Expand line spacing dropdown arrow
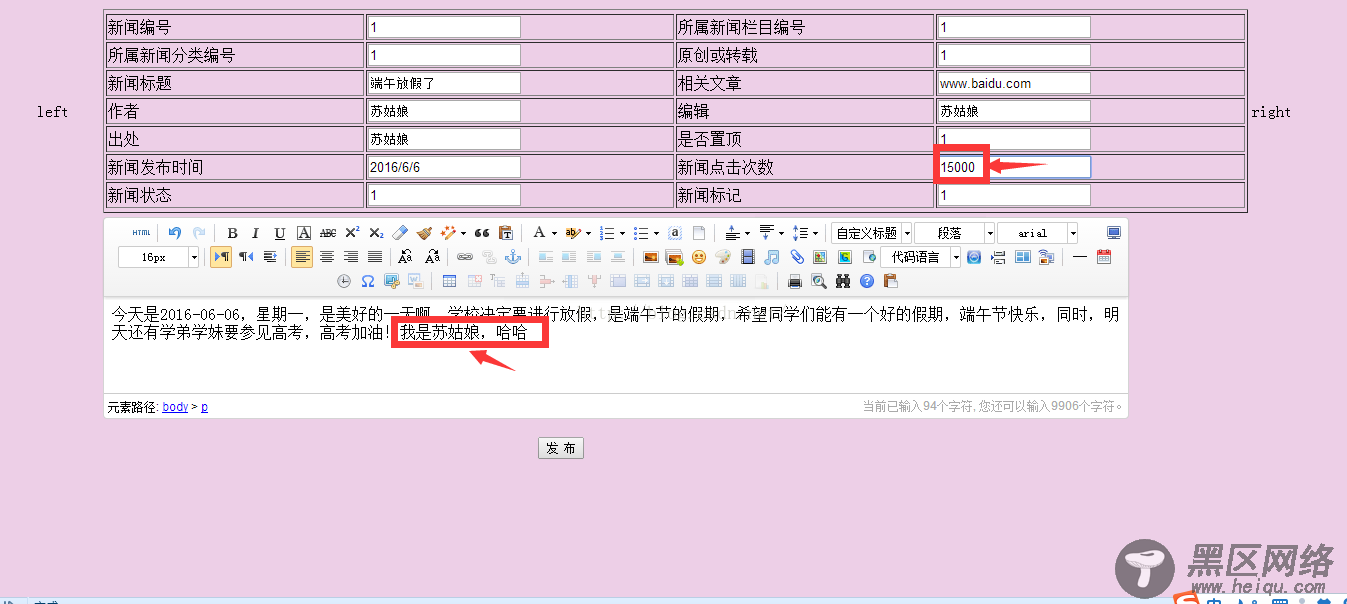 coord(815,233)
